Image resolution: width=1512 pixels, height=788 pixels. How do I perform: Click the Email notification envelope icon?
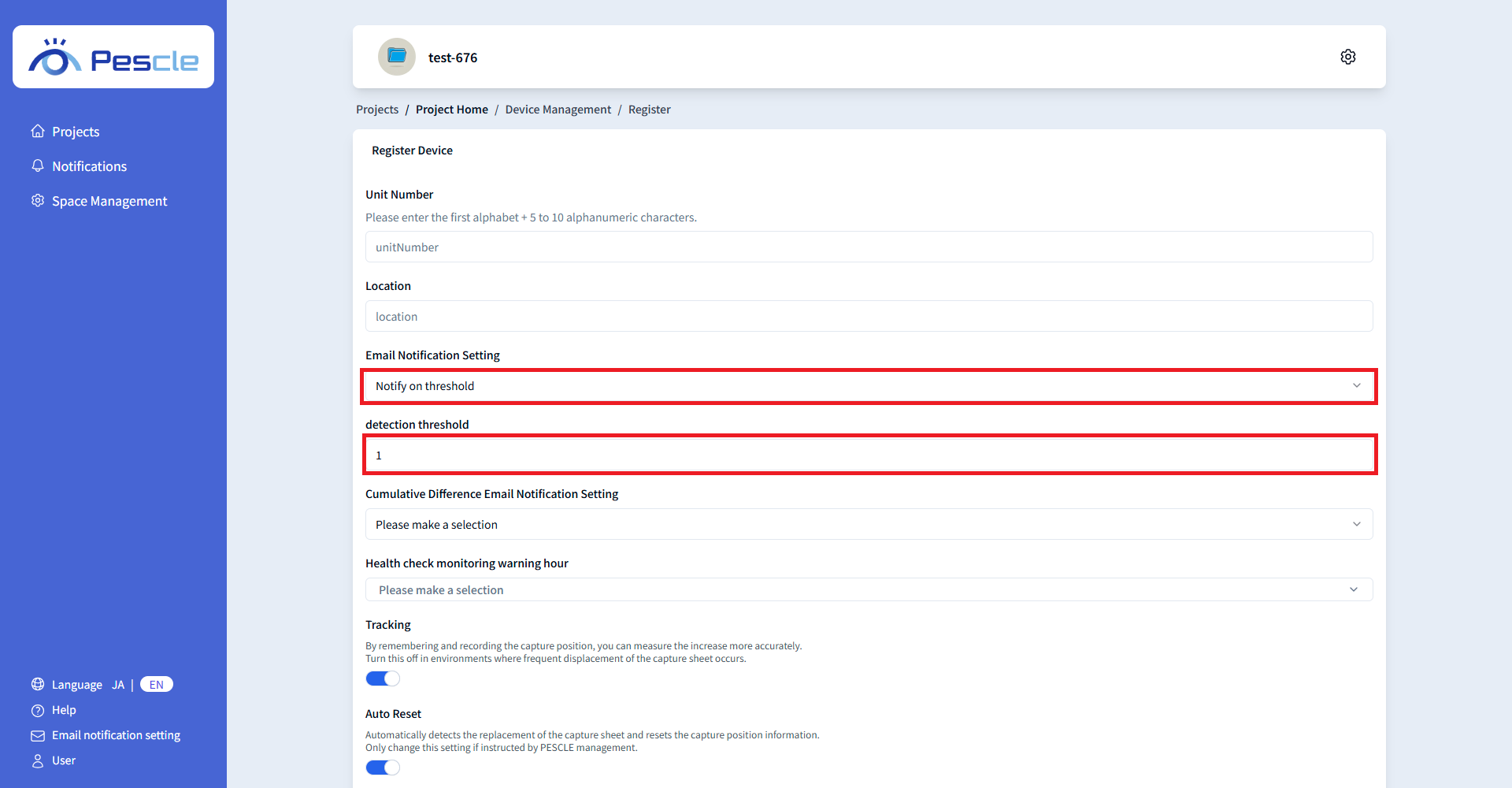coord(38,735)
